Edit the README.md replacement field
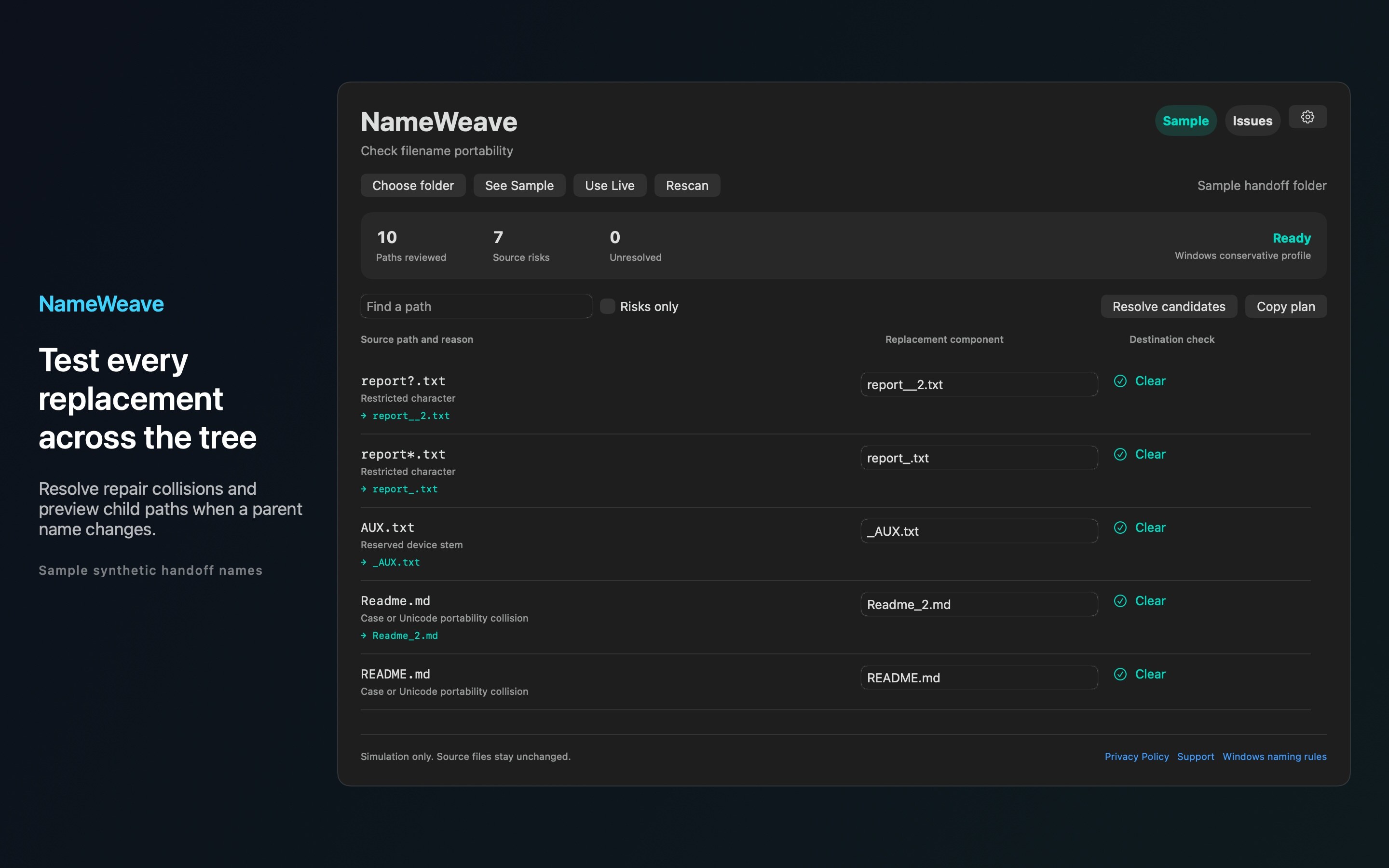Viewport: 1389px width, 868px height. click(979, 678)
